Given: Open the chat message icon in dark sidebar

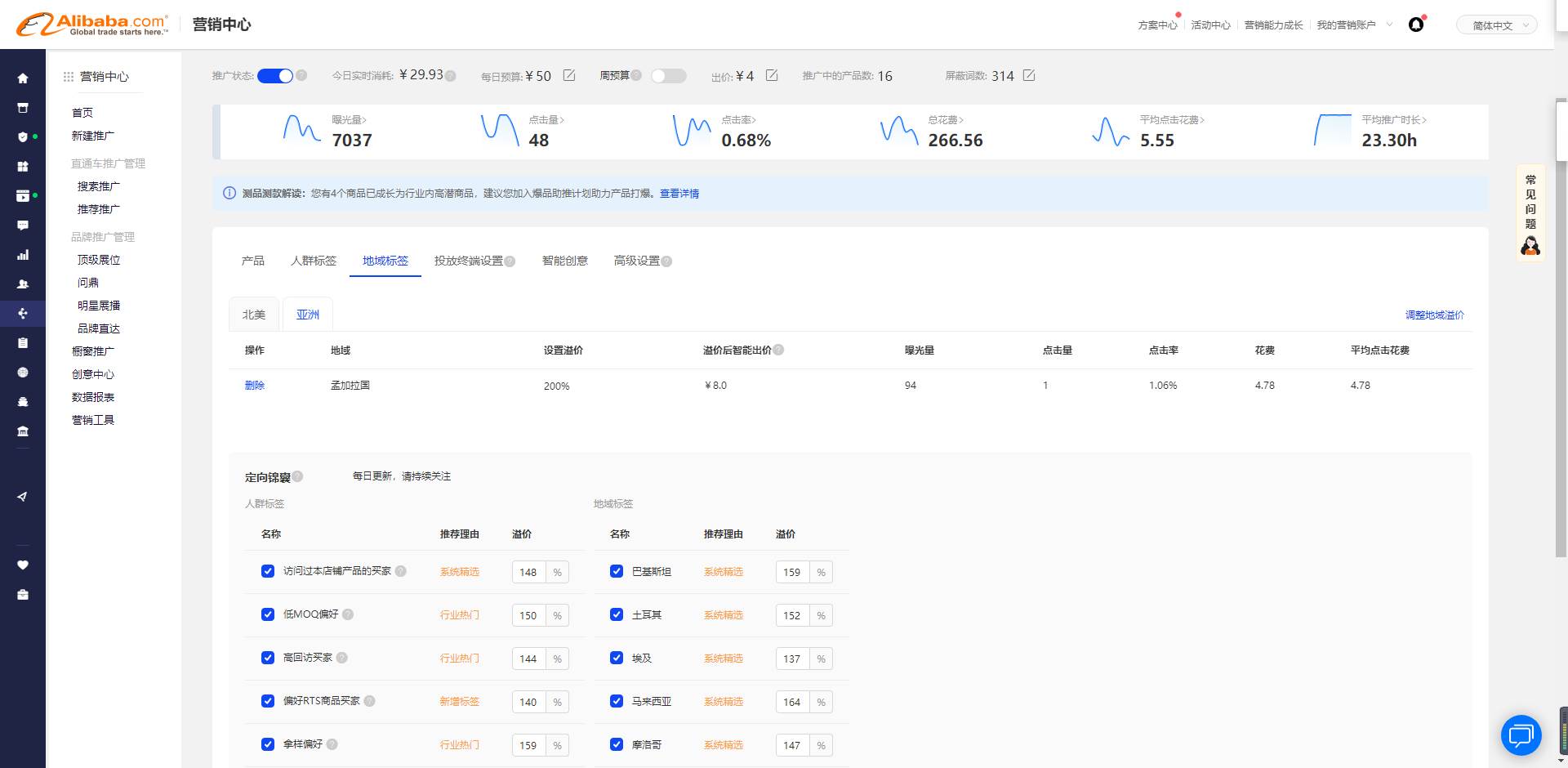Looking at the screenshot, I should click(23, 225).
